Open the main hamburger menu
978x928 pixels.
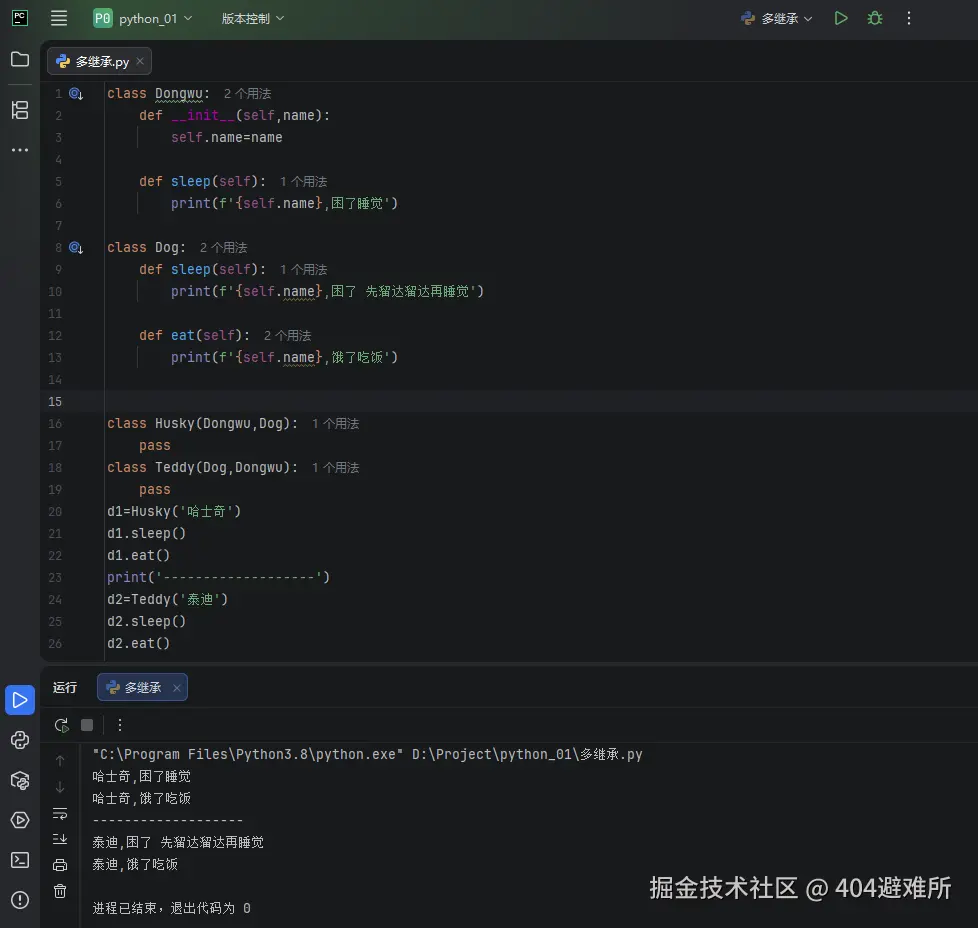[x=59, y=18]
